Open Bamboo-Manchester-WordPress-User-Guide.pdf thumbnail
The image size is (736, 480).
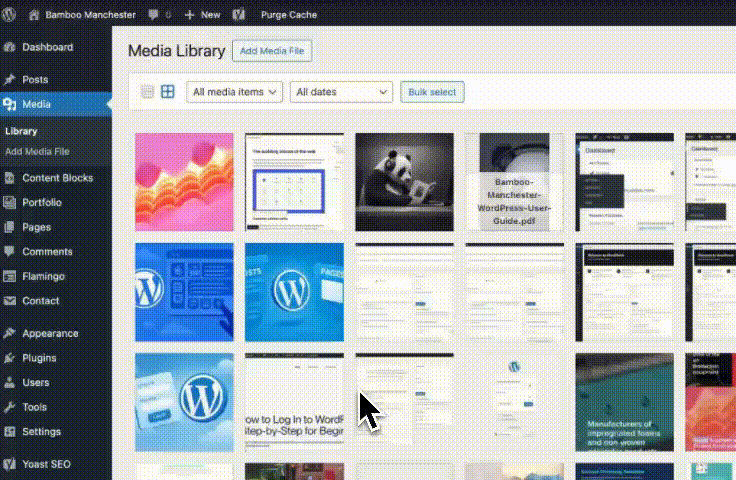[514, 182]
